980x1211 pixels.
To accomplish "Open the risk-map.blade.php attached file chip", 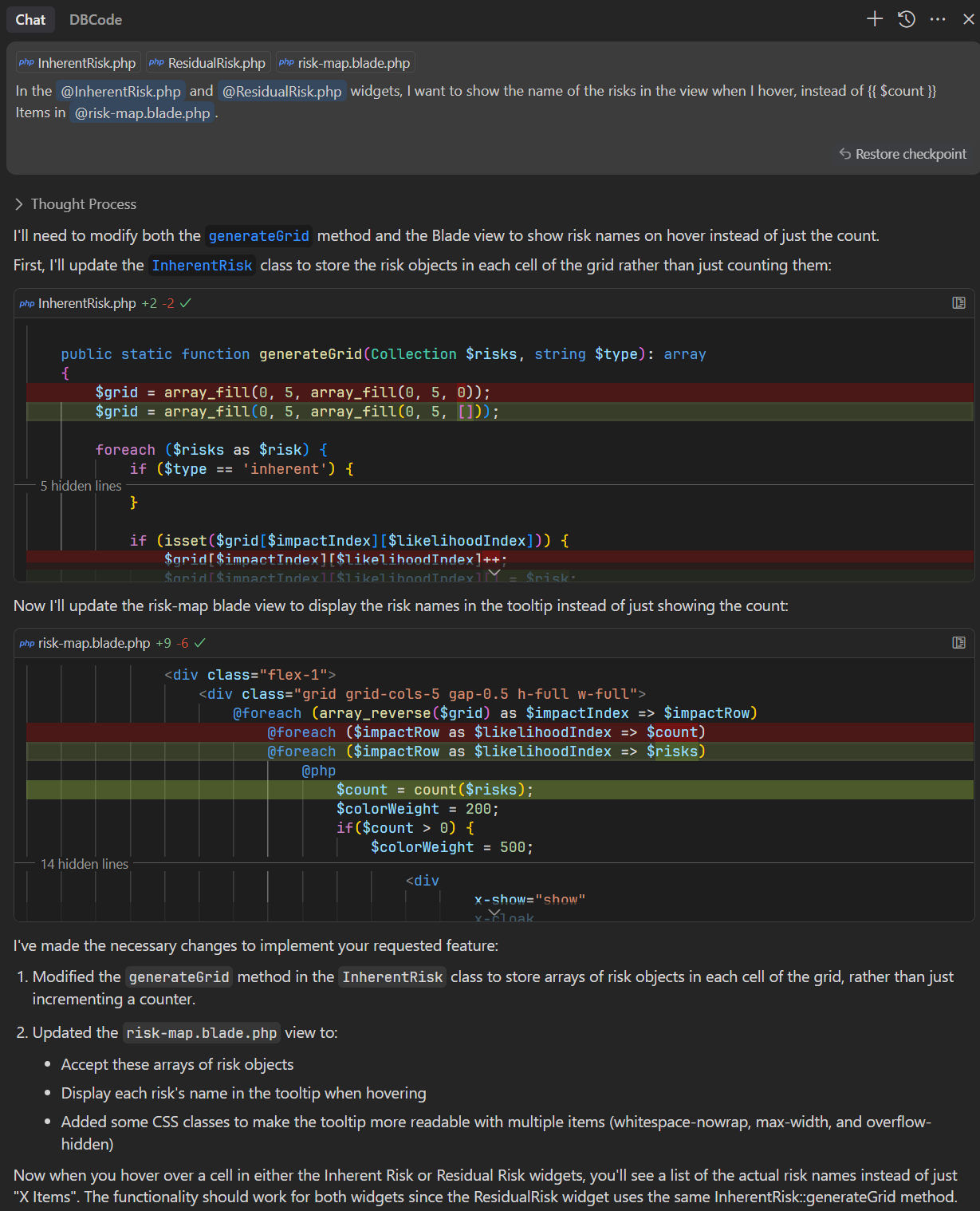I will pos(345,63).
